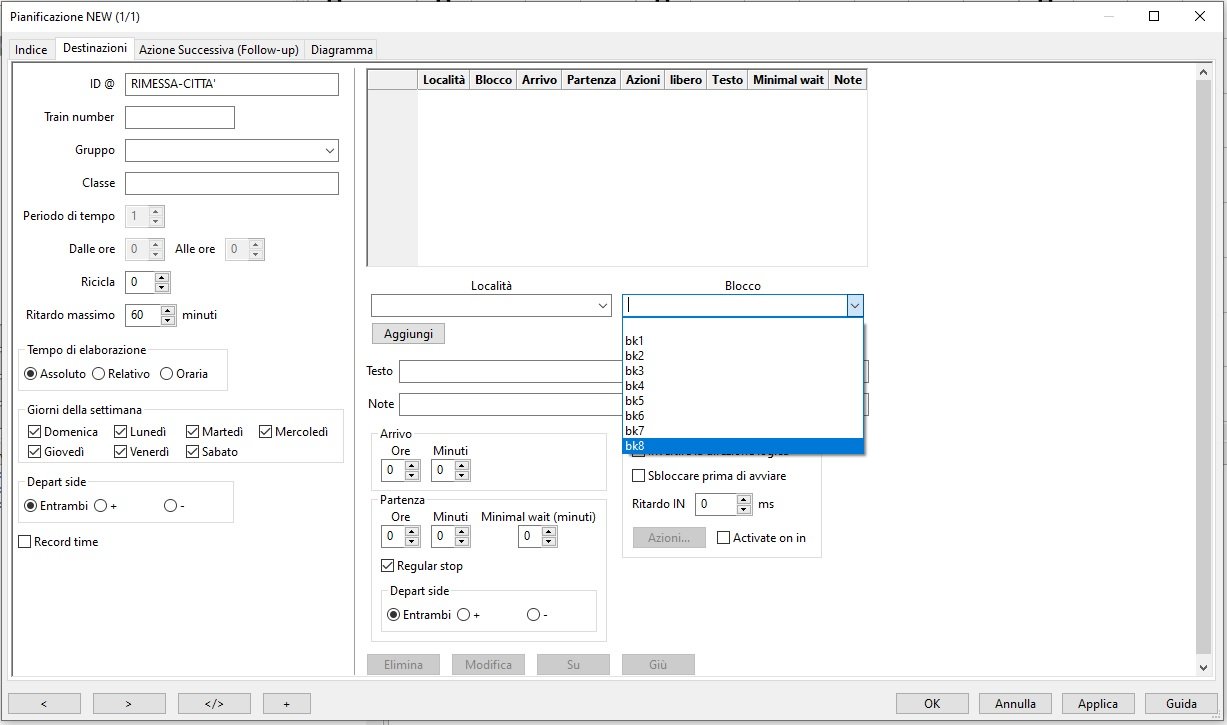Uncheck the Domenica checkbox
The image size is (1227, 725).
pos(35,432)
